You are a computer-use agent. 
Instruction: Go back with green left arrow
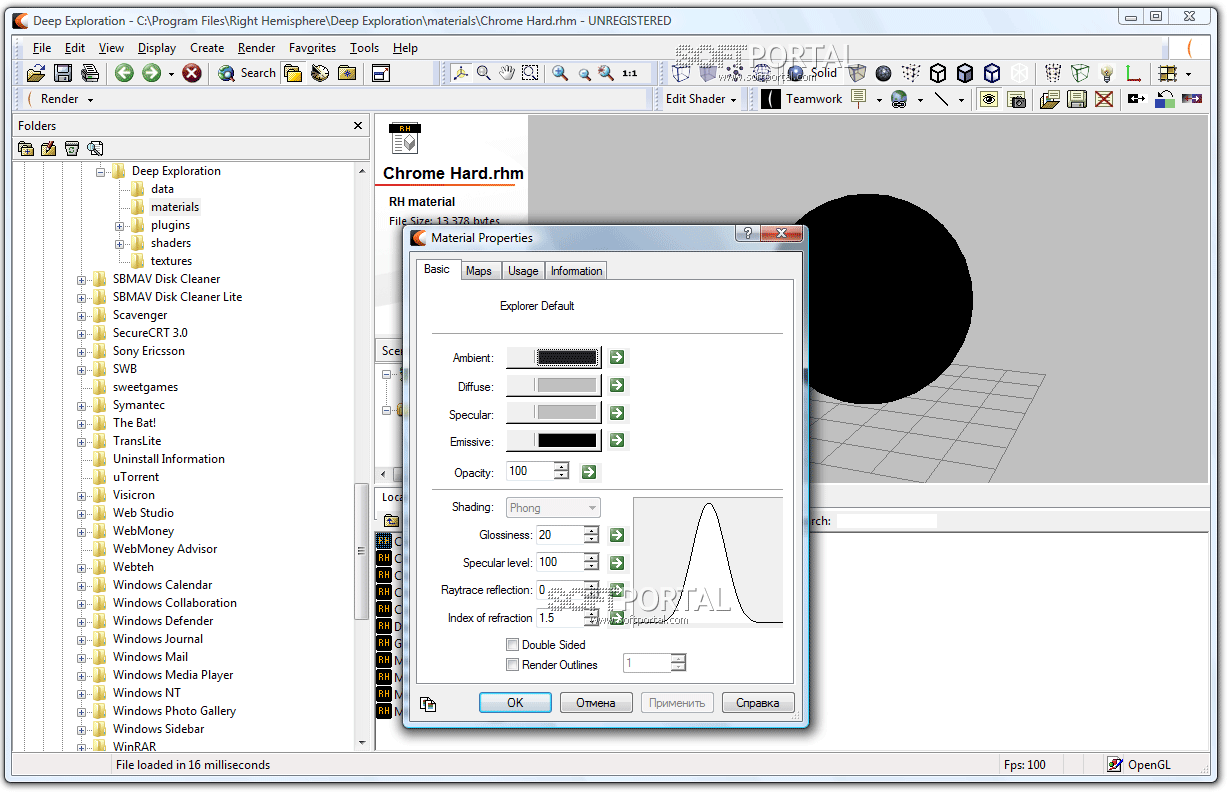click(124, 73)
